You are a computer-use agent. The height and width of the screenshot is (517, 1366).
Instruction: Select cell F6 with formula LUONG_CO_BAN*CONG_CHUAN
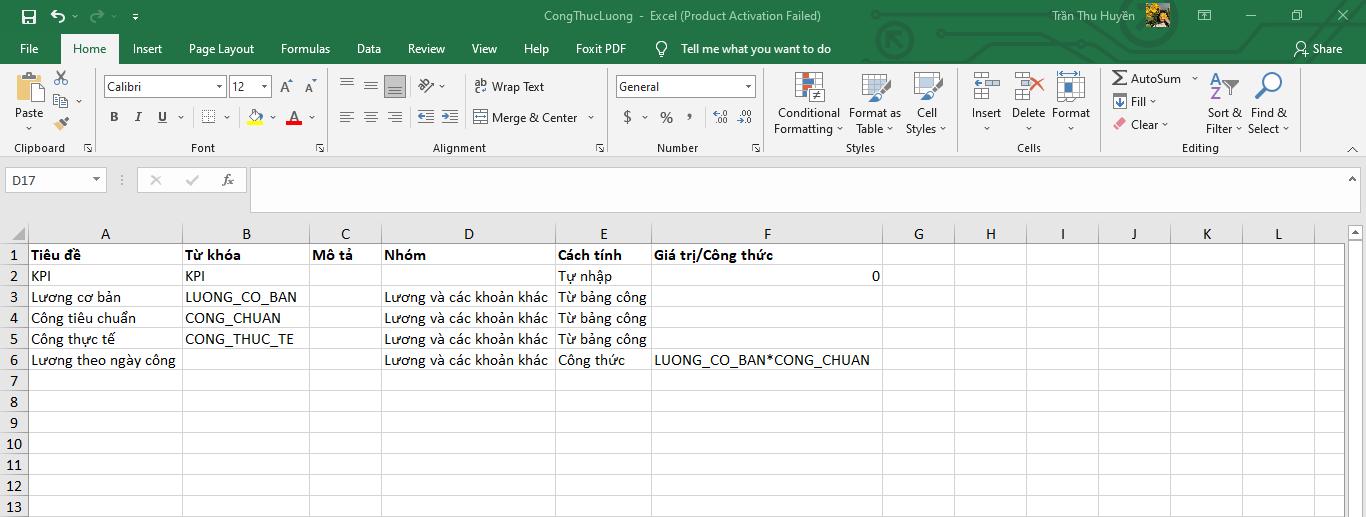[766, 360]
